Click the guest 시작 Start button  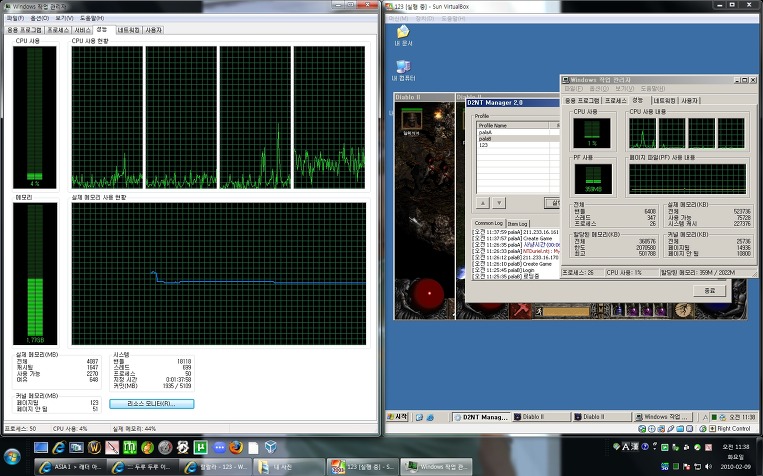(398, 417)
